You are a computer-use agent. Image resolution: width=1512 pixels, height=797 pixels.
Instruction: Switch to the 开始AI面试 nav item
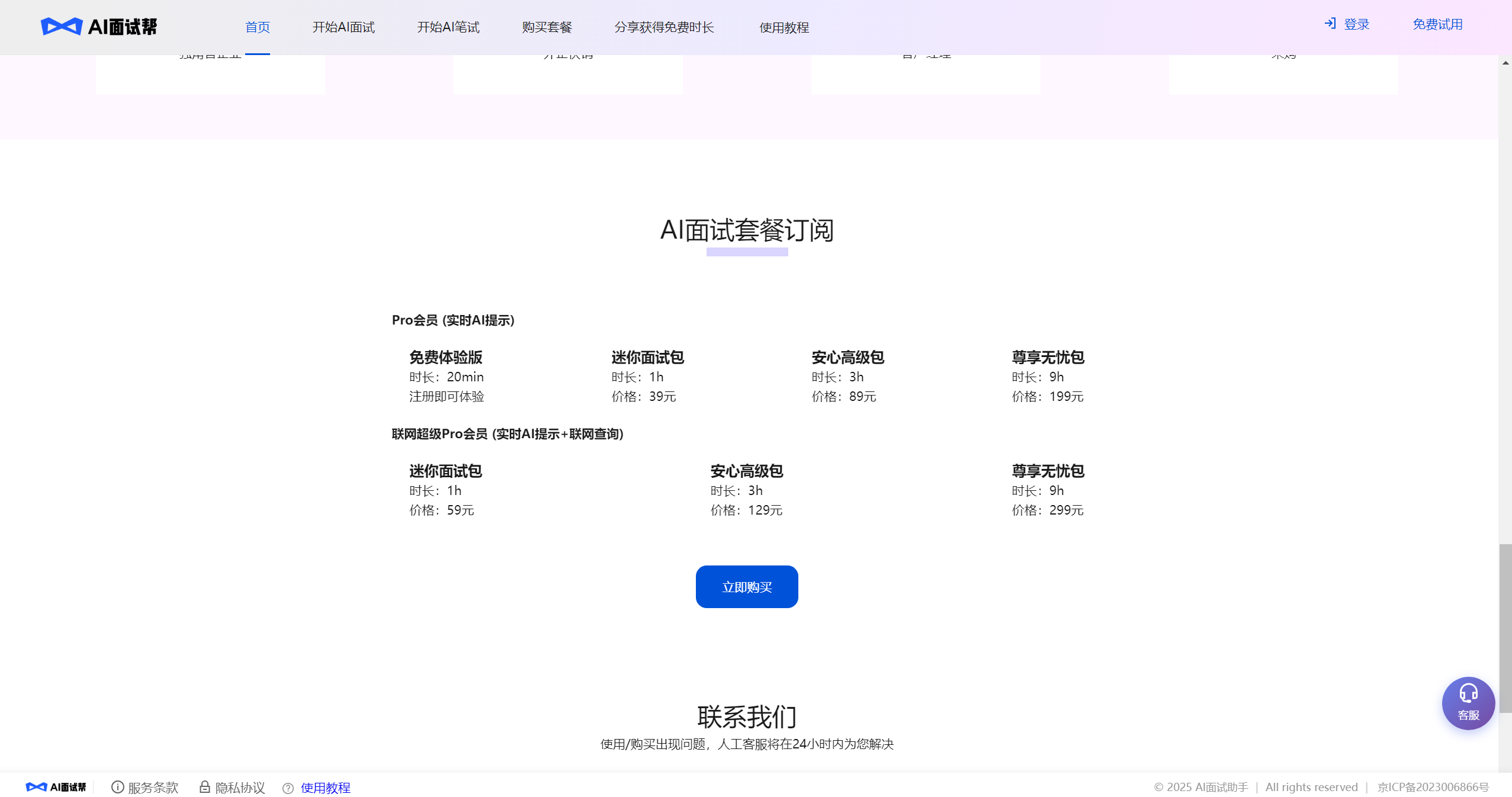pyautogui.click(x=344, y=27)
